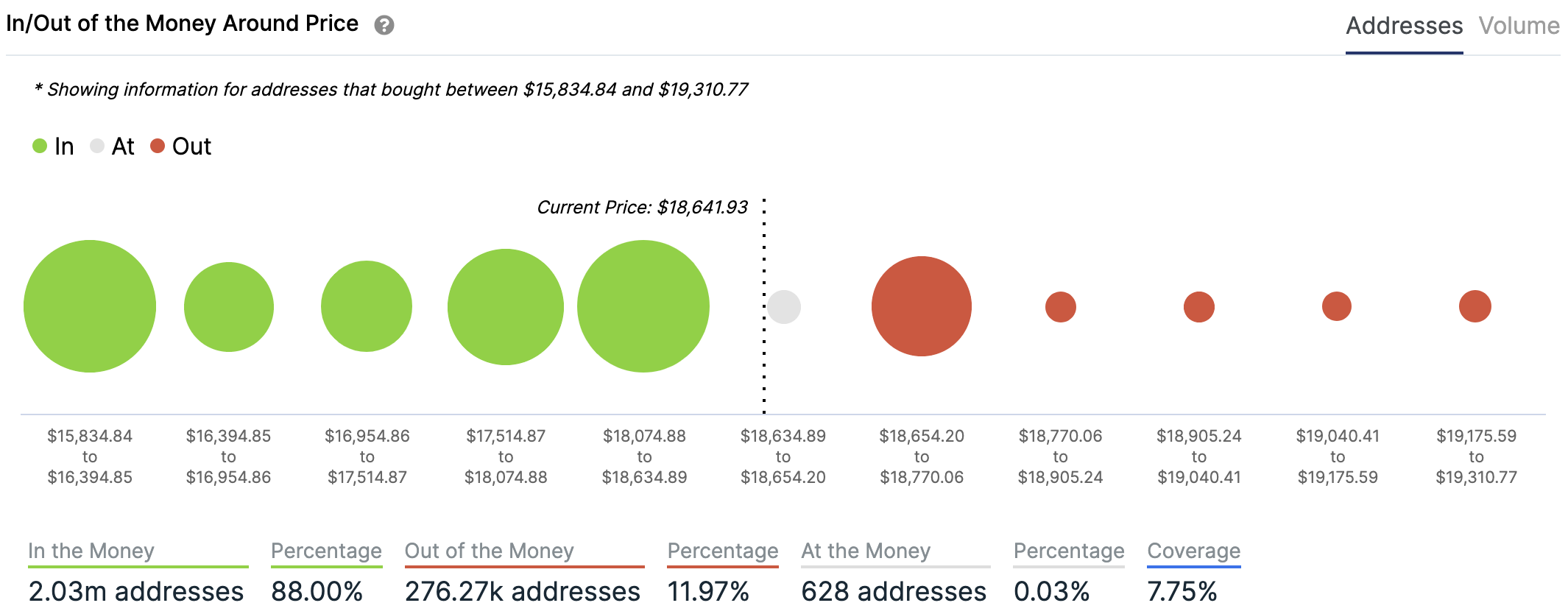Toggle the red Out legend item
Image resolution: width=1568 pixels, height=614 pixels.
(181, 147)
